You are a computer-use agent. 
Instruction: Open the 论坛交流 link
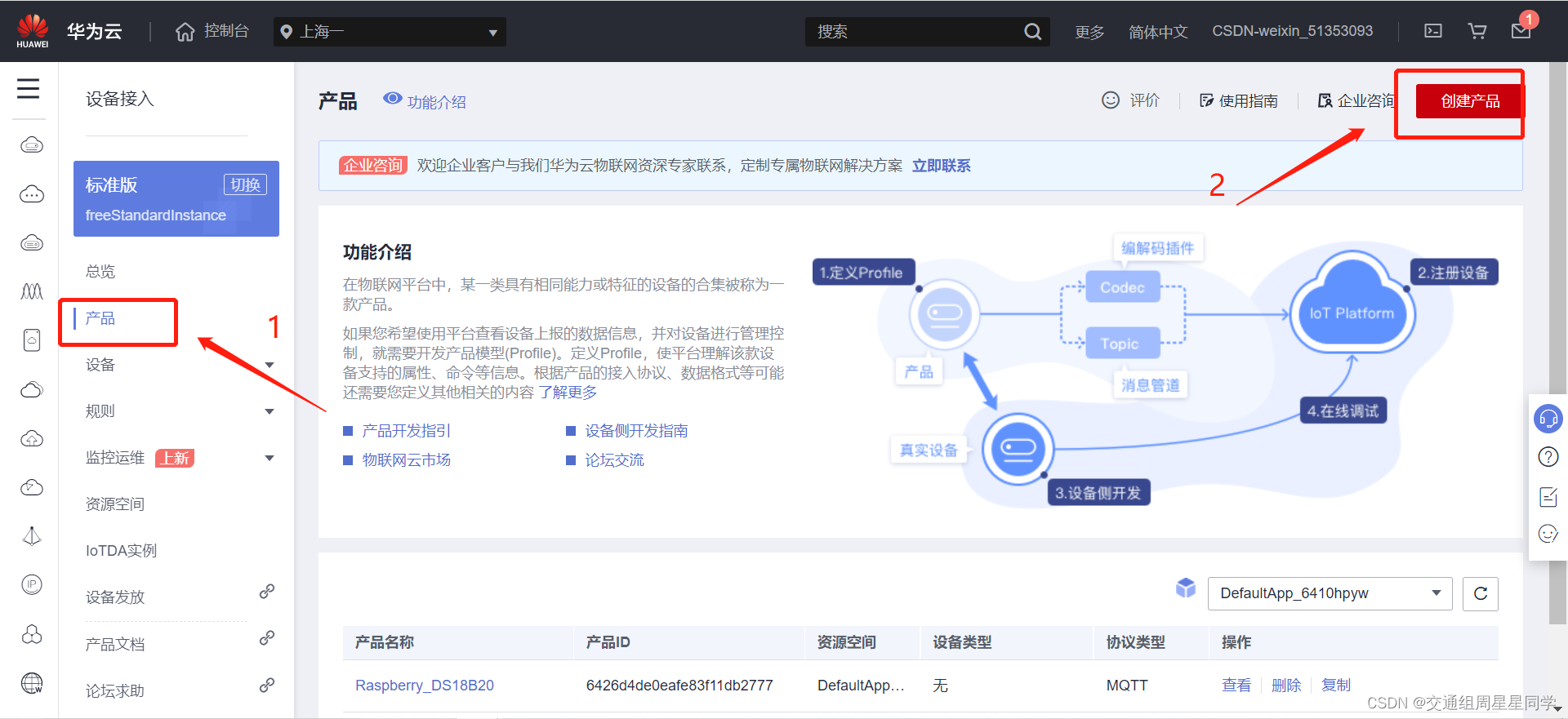coord(614,460)
